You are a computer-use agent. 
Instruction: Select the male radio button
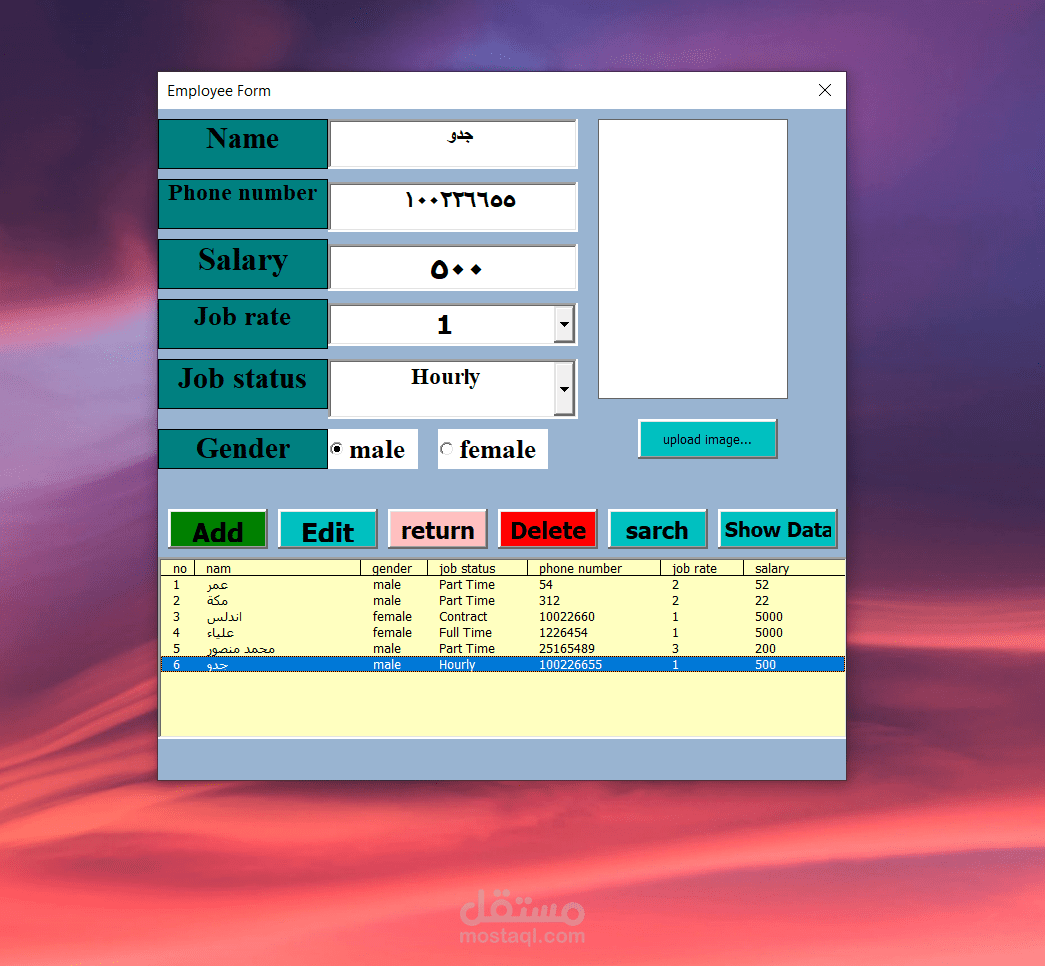click(x=337, y=449)
